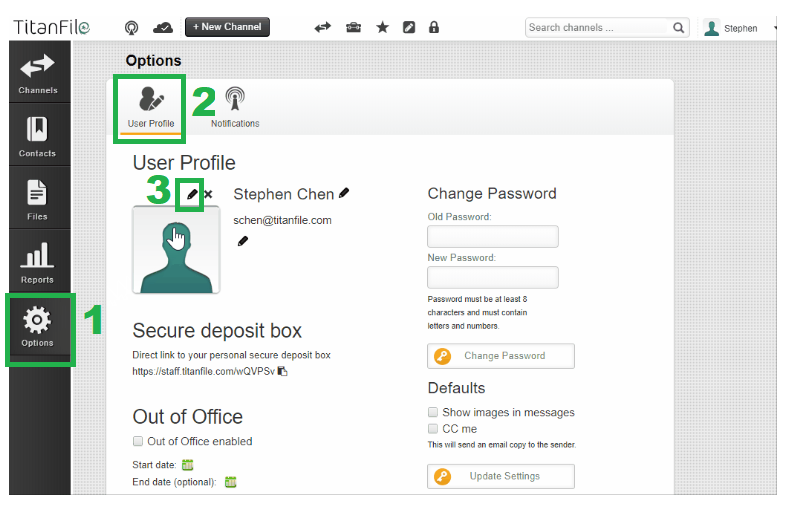Click the New Password field

tap(493, 277)
